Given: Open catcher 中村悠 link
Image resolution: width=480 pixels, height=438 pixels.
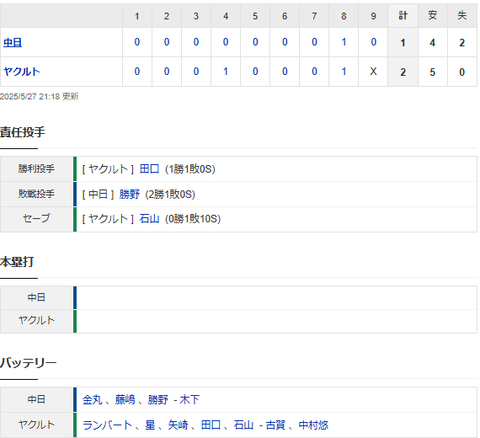Looking at the screenshot, I should point(313,425).
